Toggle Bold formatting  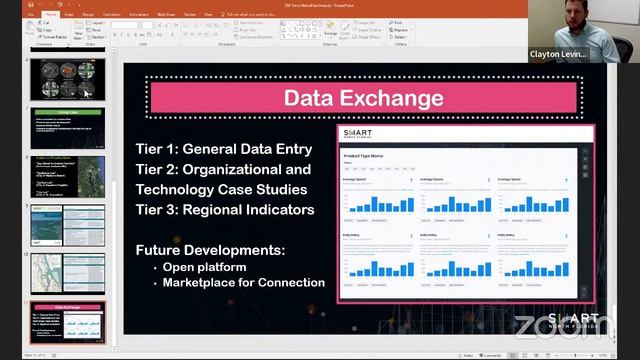[115, 35]
